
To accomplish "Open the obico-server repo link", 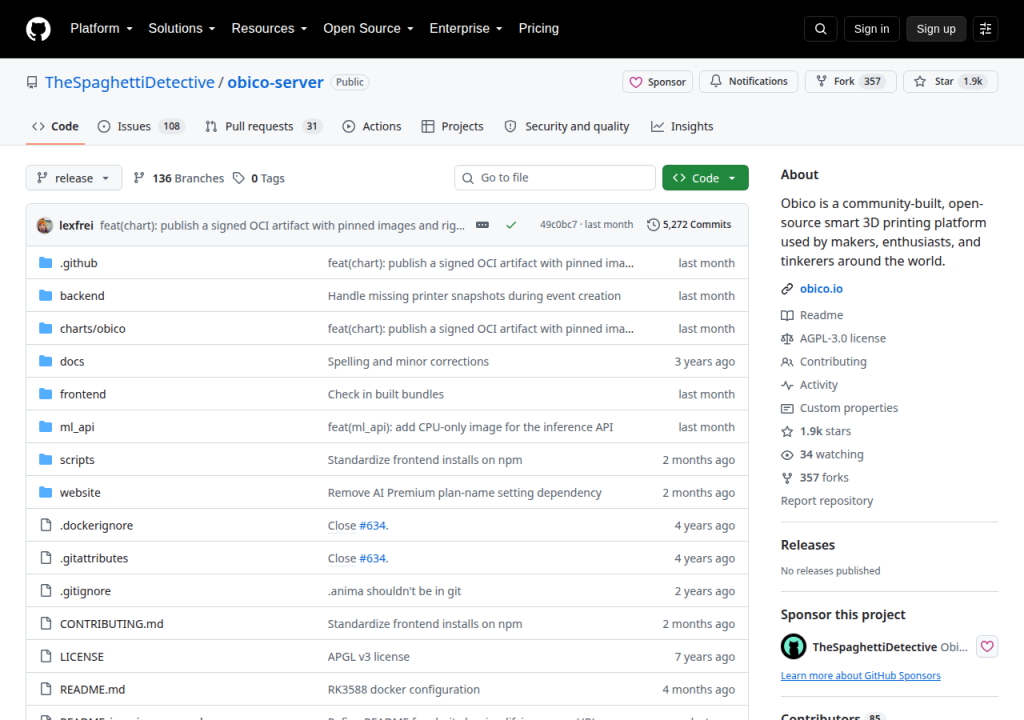I will (x=275, y=82).
